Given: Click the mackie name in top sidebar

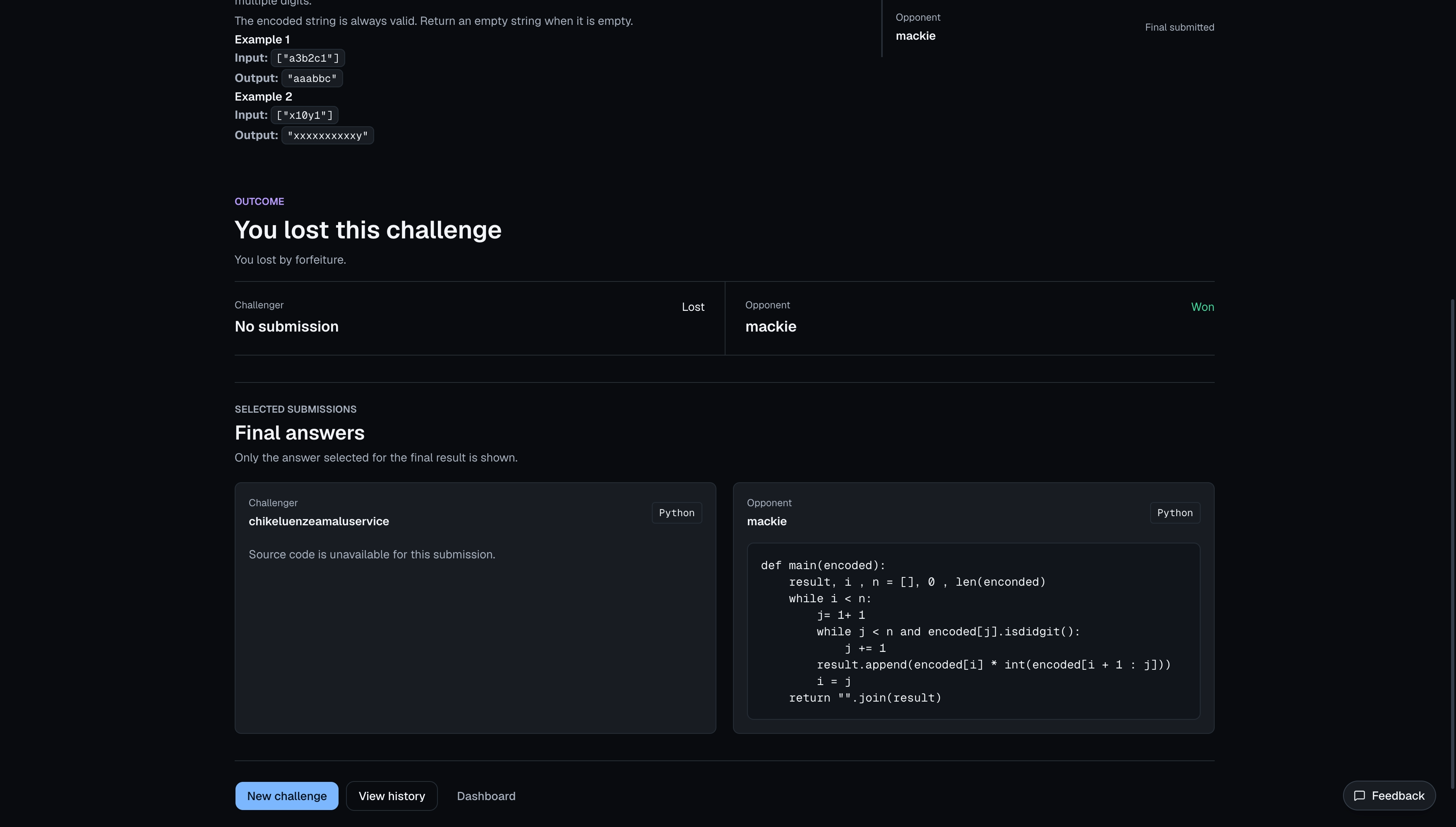Looking at the screenshot, I should tap(915, 36).
